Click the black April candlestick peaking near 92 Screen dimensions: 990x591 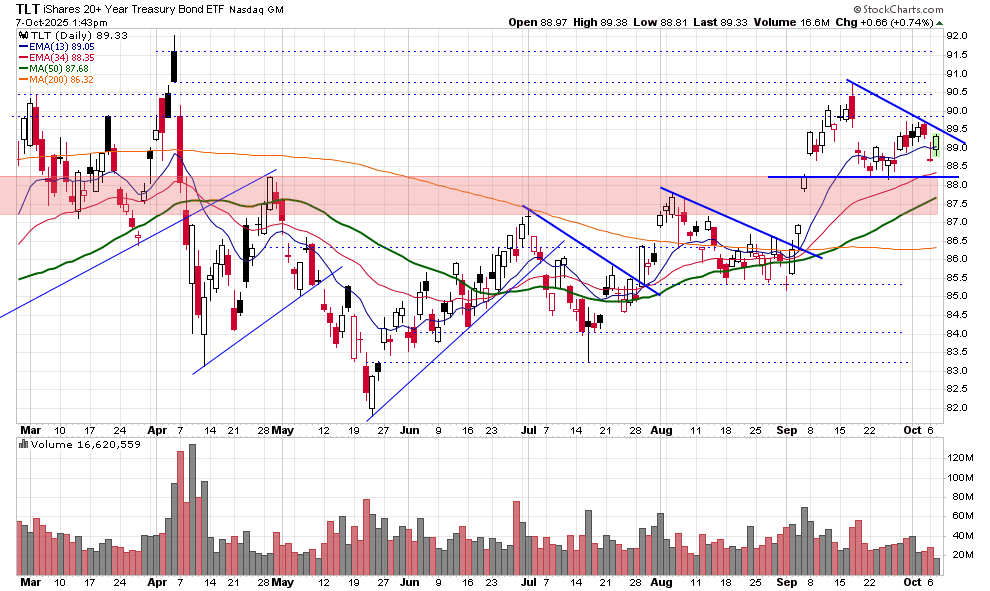pyautogui.click(x=174, y=66)
